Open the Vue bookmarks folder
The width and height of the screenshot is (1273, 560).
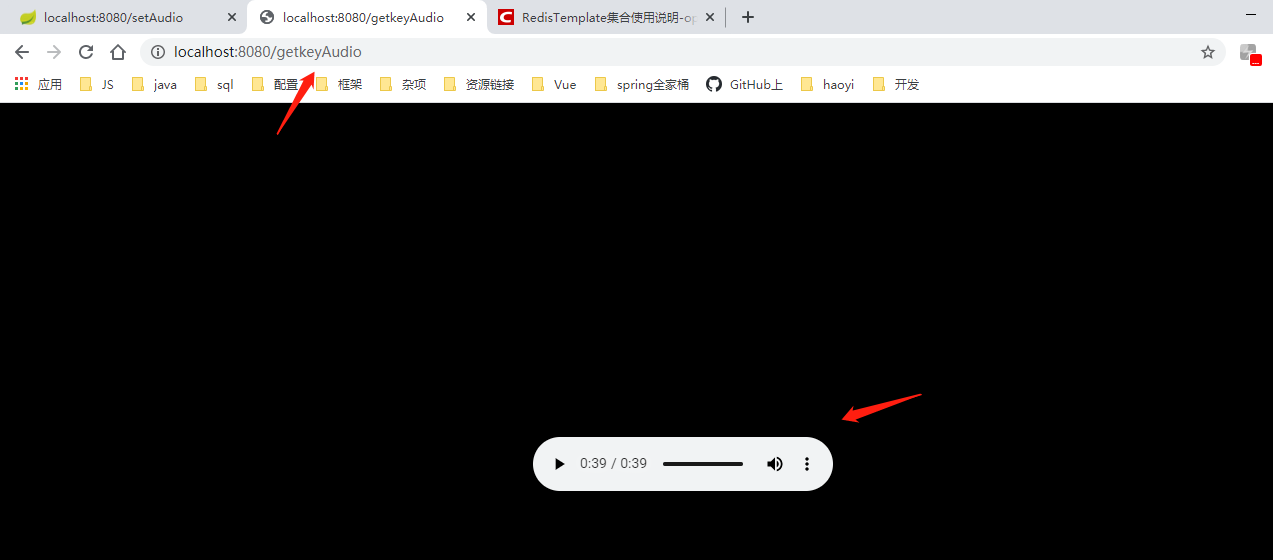(554, 85)
